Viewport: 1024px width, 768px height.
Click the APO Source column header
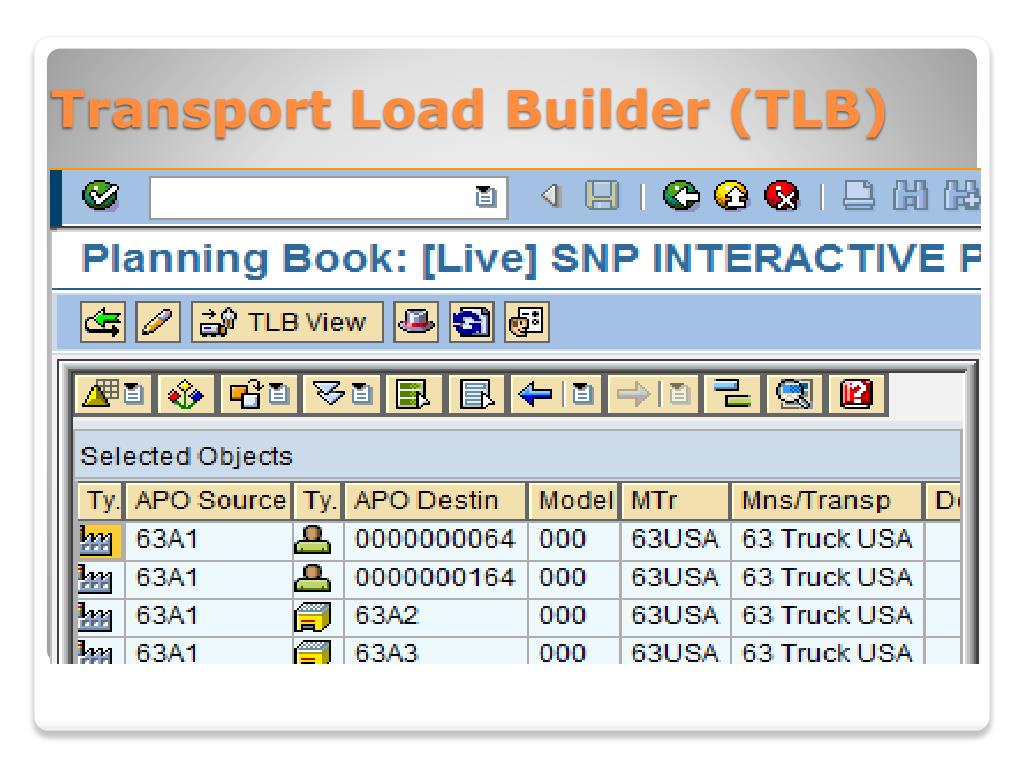point(209,501)
